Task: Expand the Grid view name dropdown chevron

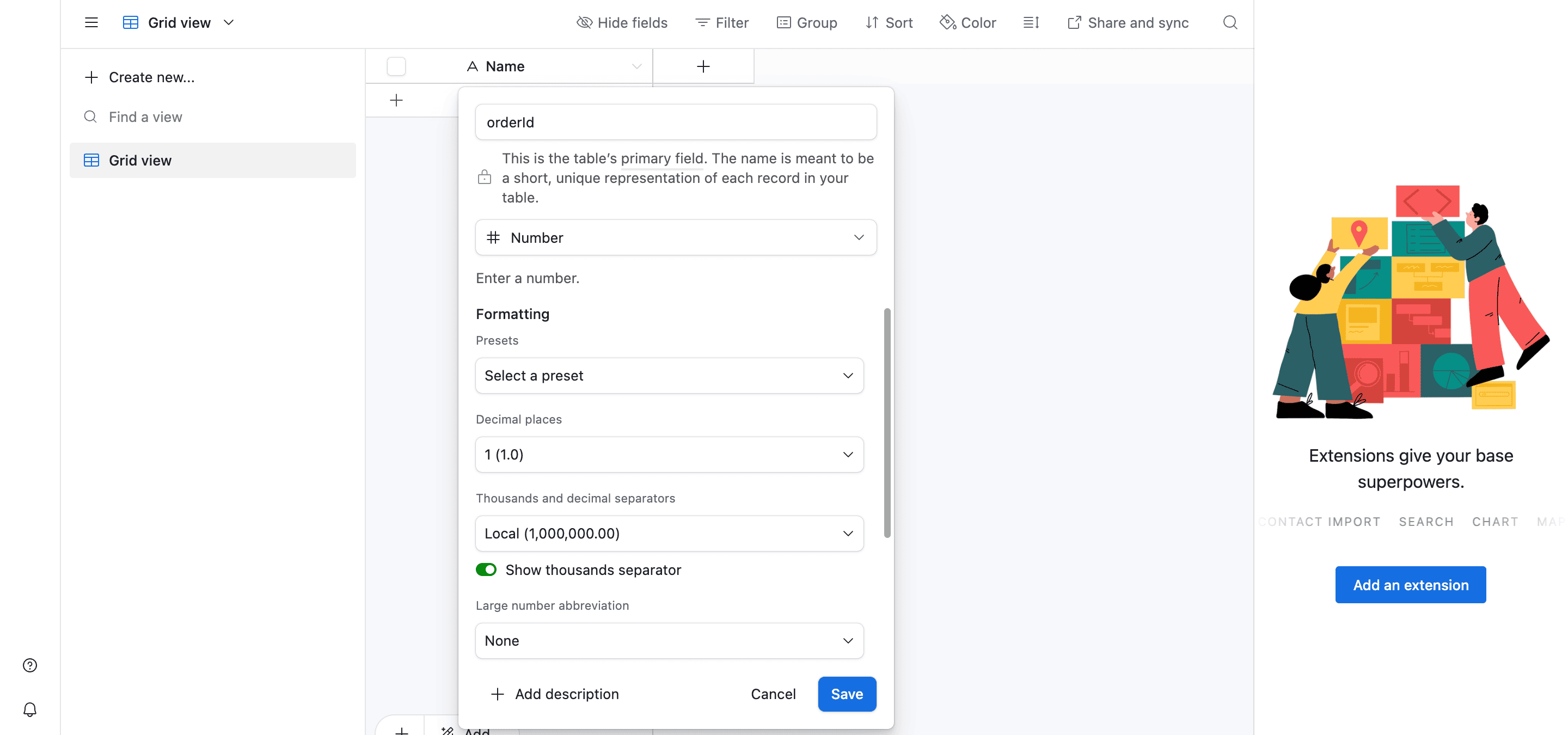Action: click(x=229, y=22)
